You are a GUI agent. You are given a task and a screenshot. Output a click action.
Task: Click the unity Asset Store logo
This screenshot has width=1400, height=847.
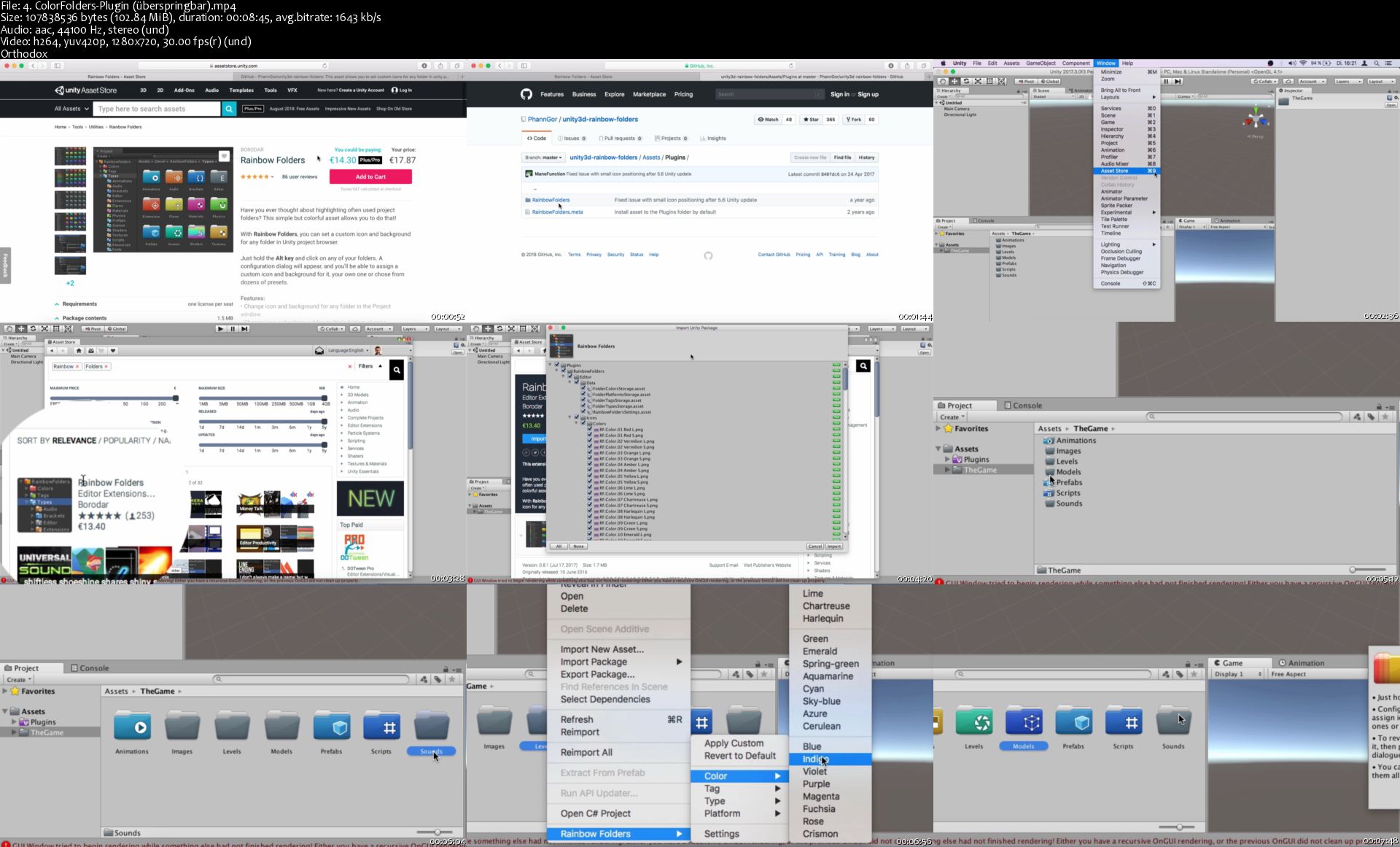[x=86, y=90]
